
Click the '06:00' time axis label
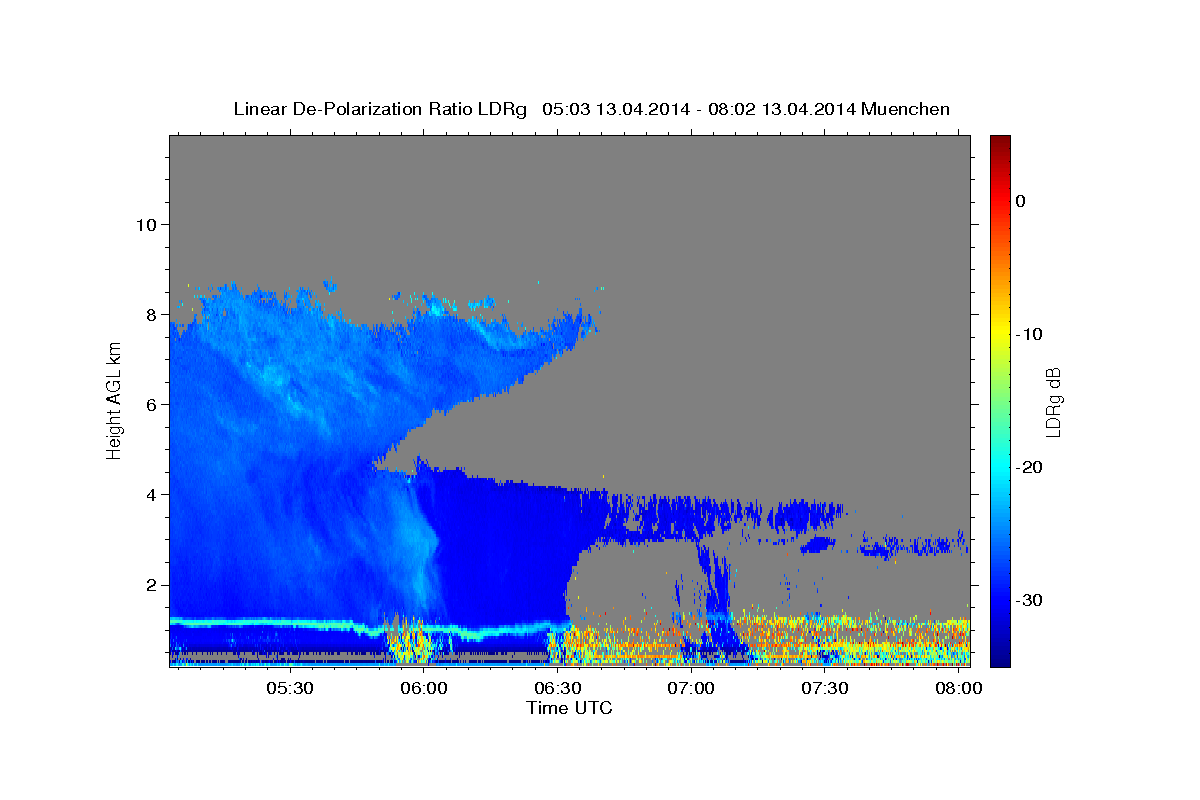(424, 689)
